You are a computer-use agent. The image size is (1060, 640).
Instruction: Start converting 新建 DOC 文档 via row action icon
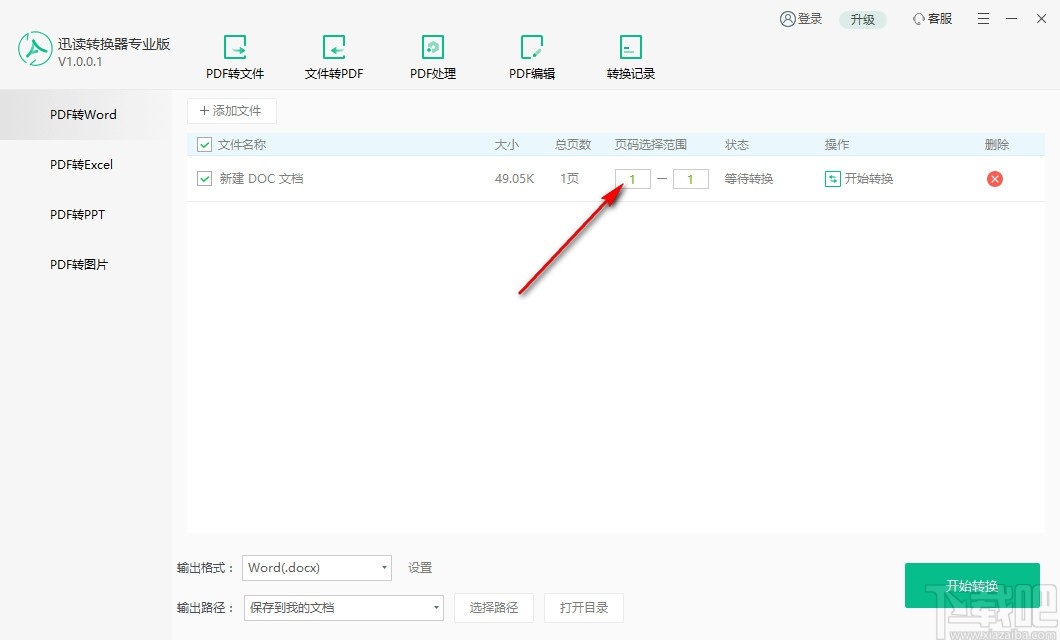point(858,178)
